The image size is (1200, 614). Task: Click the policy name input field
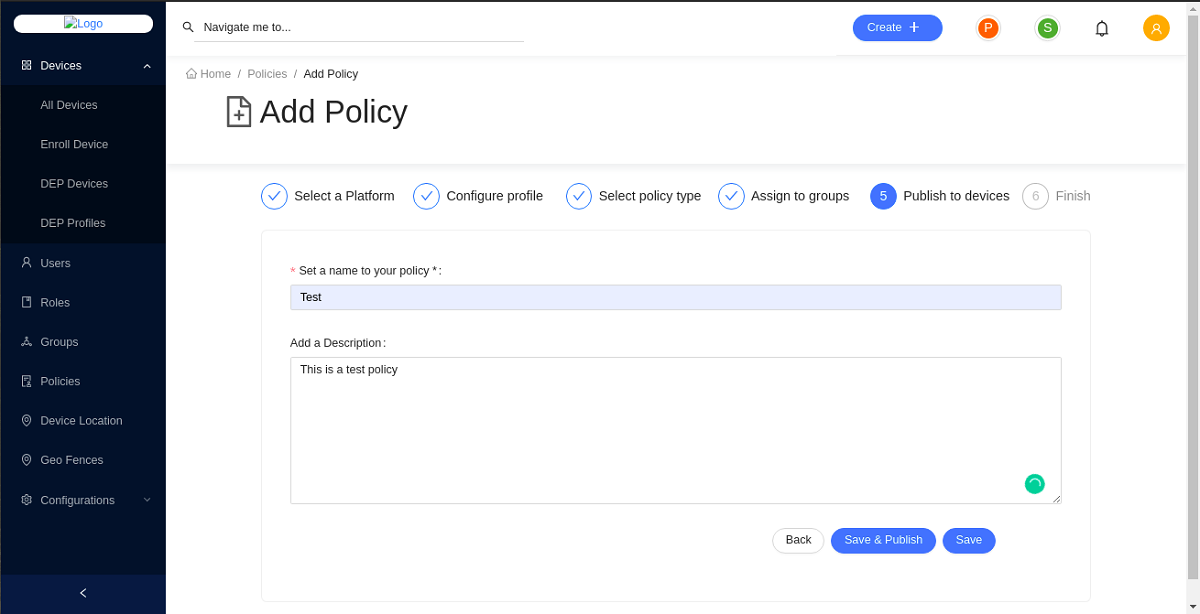tap(675, 297)
